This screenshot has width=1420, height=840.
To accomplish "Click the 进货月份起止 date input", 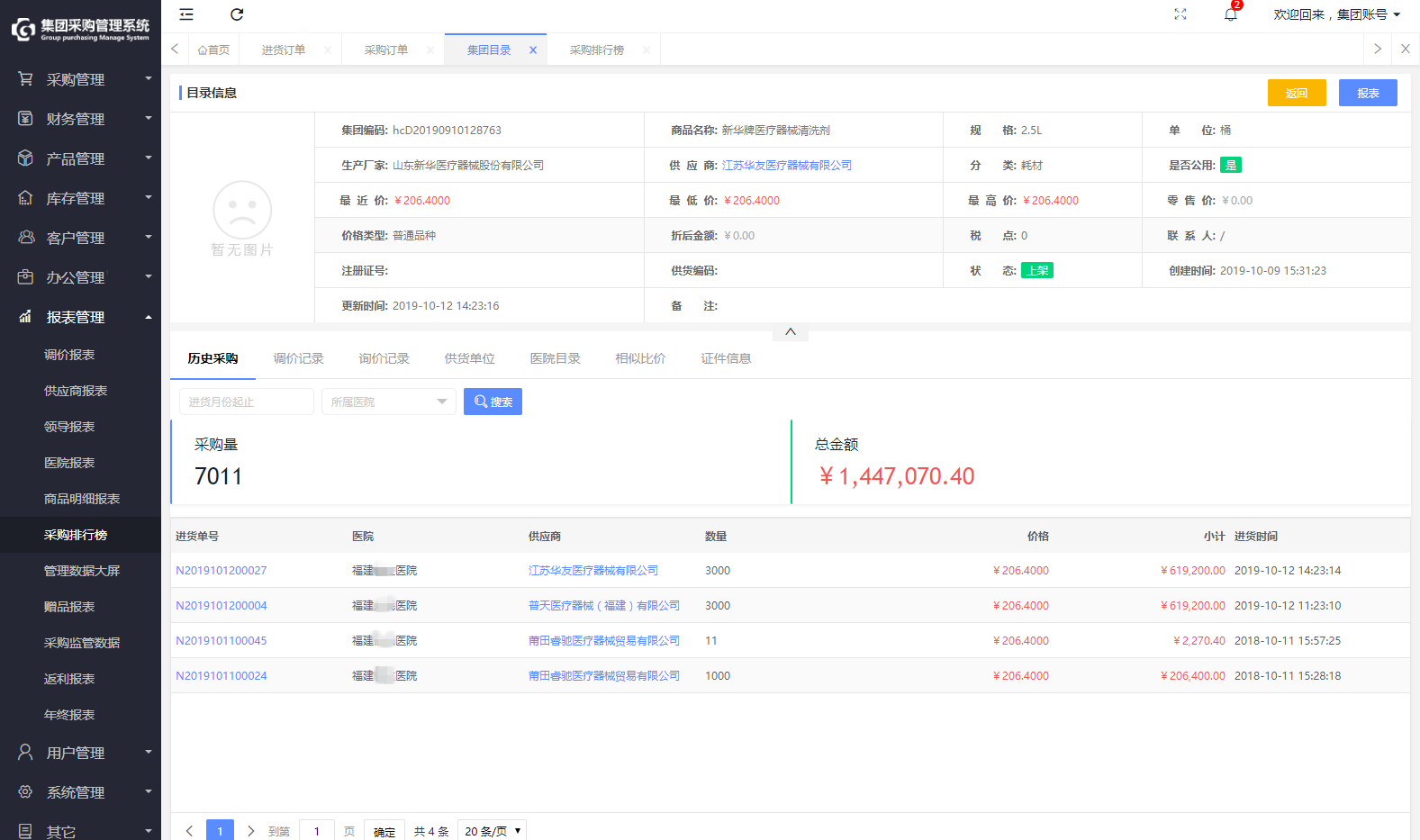I will (247, 402).
